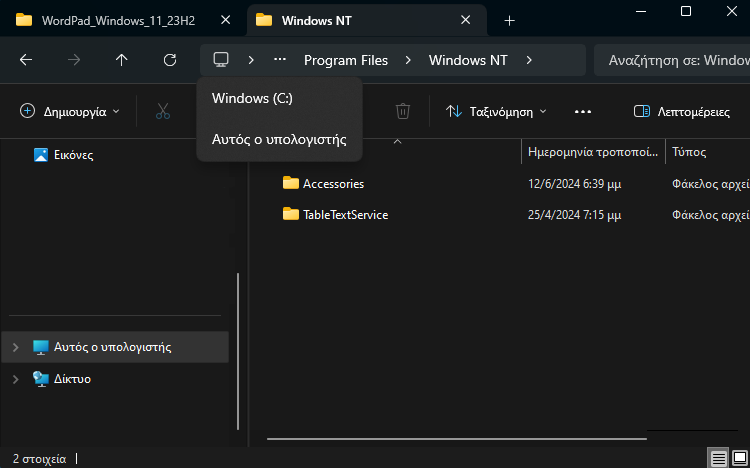Click the navigation pane vertical scrollbar
The height and width of the screenshot is (468, 750).
point(238,352)
